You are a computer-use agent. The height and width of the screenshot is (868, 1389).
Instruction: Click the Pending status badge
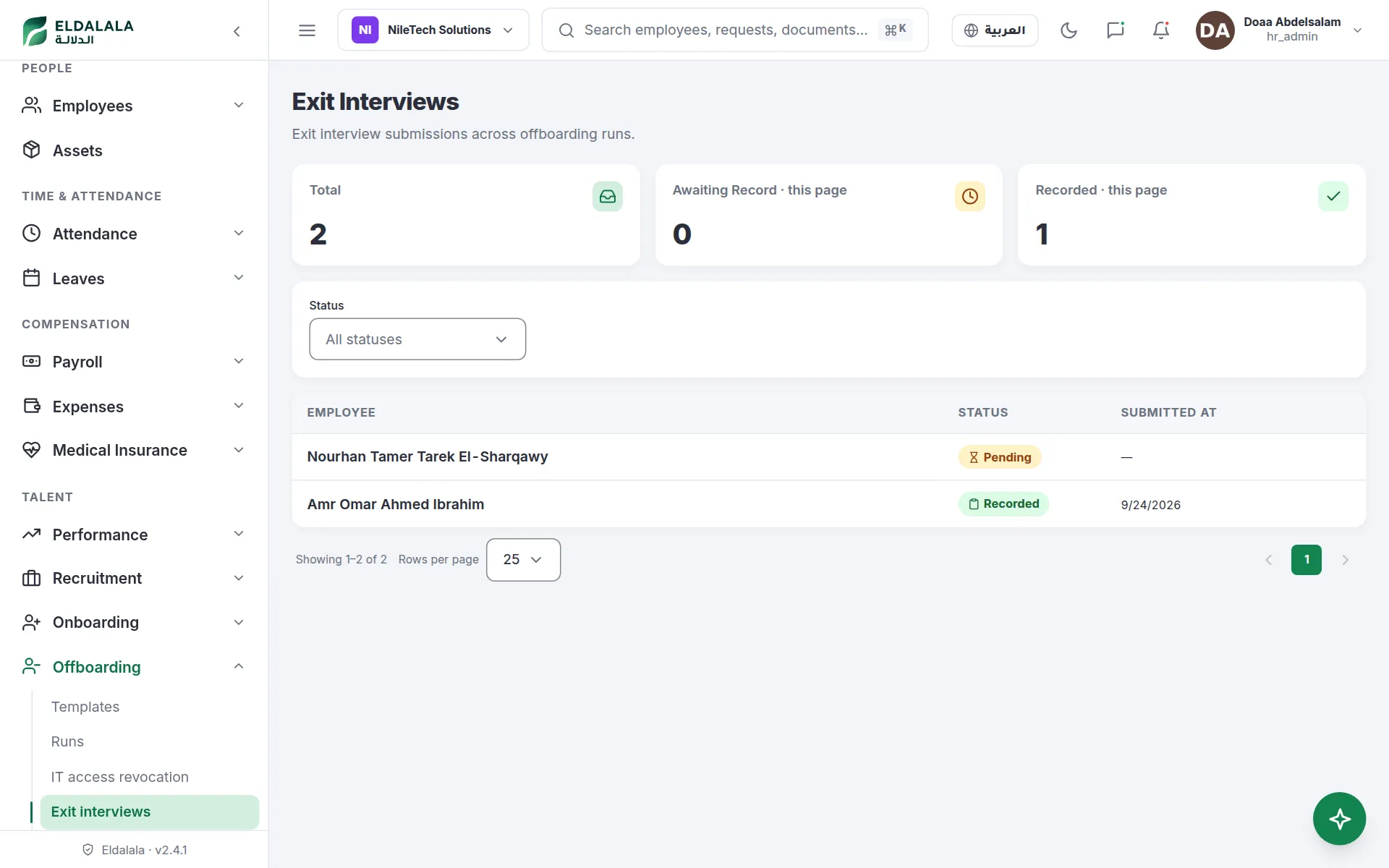click(1000, 457)
